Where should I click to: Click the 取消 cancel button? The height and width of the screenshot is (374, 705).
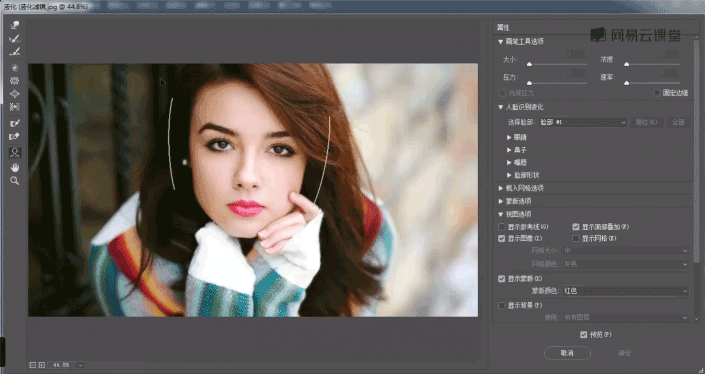[567, 353]
